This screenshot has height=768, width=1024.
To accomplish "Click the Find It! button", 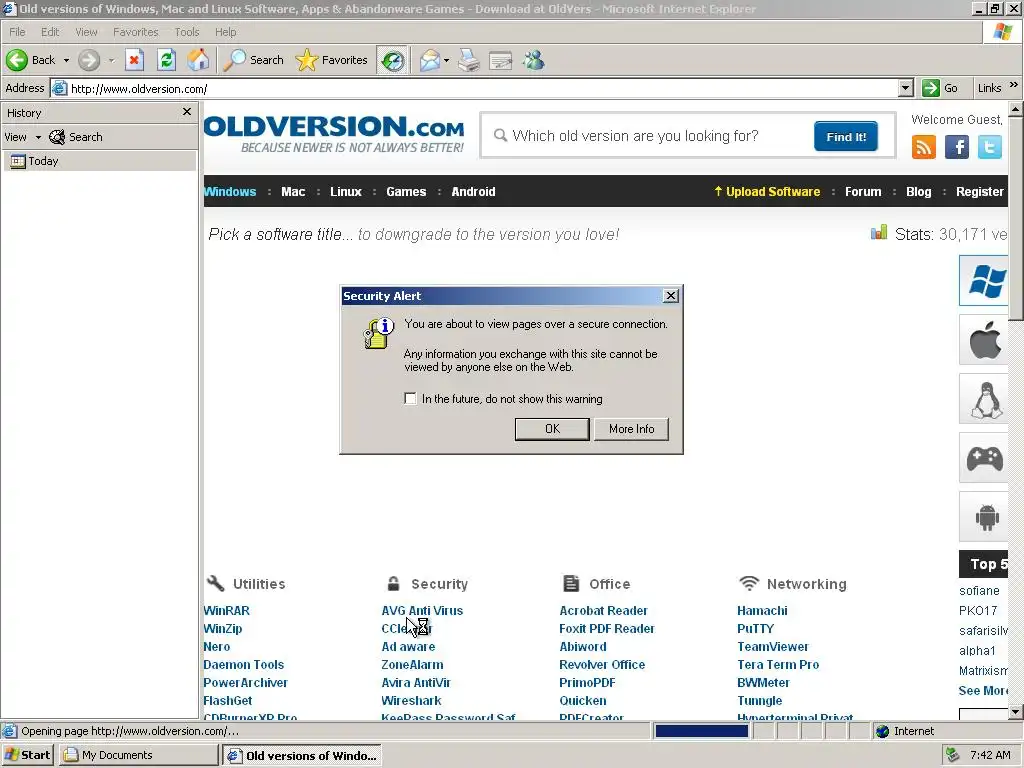I will coord(846,136).
